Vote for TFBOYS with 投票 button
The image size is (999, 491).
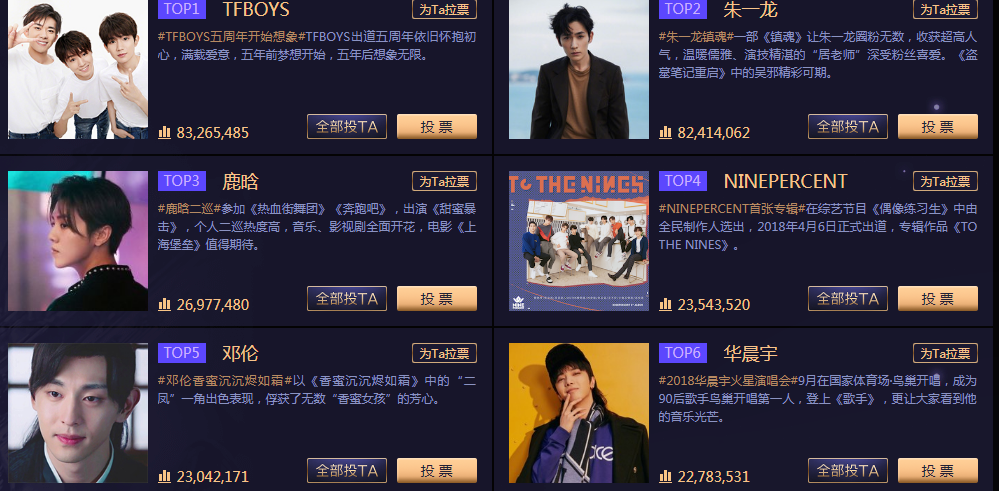(x=436, y=126)
